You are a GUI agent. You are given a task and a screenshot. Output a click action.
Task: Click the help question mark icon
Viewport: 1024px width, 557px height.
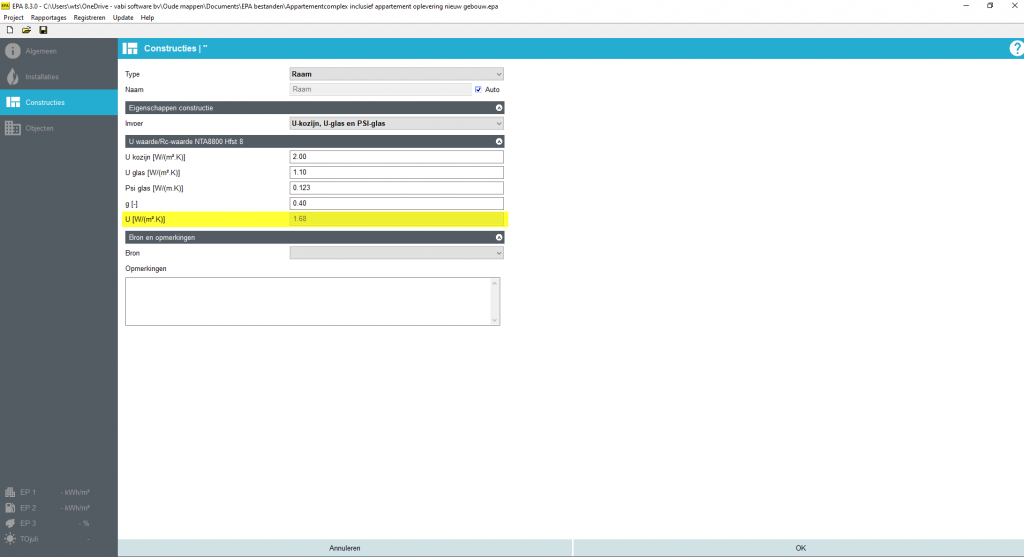[x=1016, y=48]
